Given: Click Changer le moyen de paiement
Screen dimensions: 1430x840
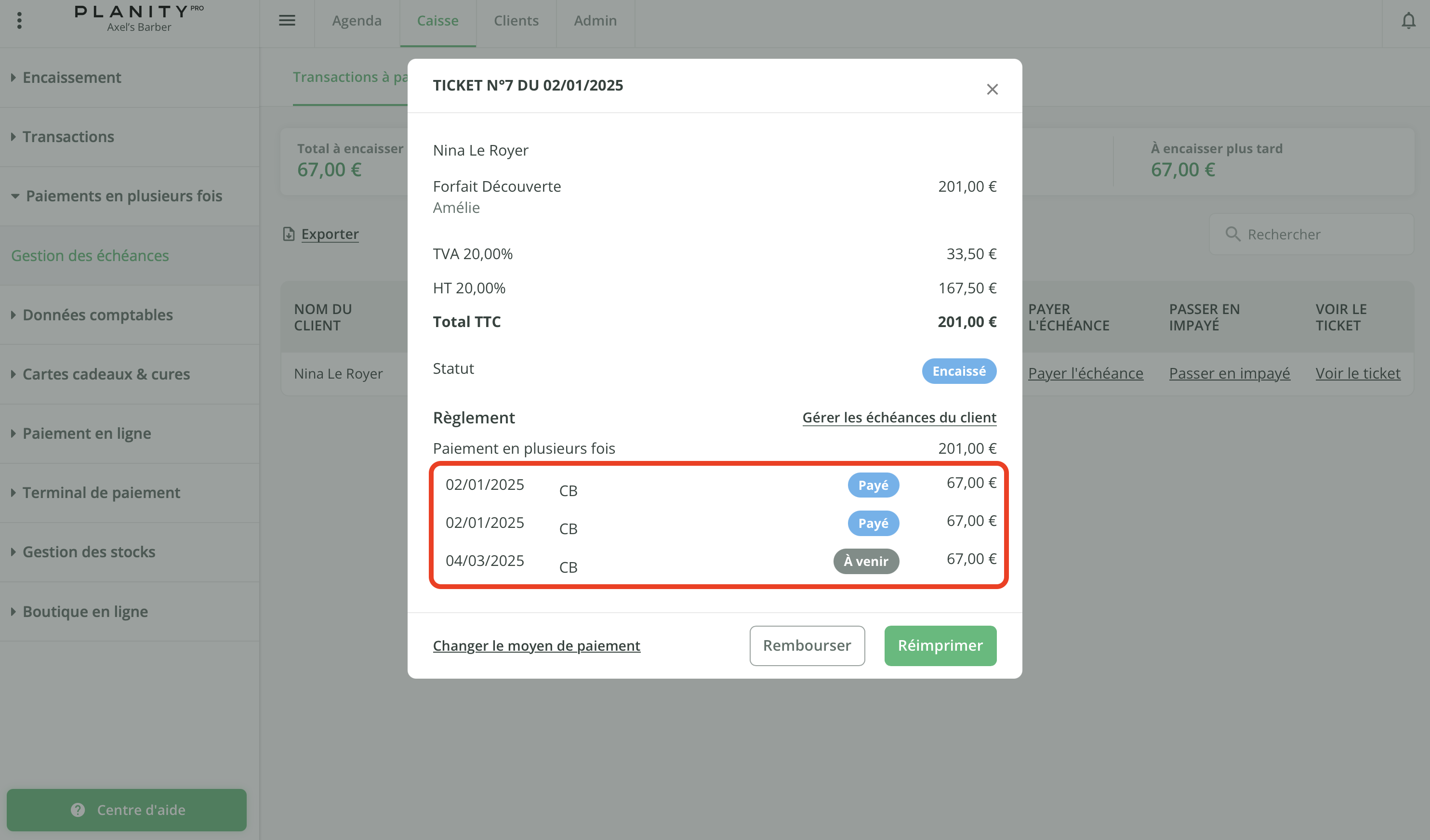Looking at the screenshot, I should click(x=536, y=645).
